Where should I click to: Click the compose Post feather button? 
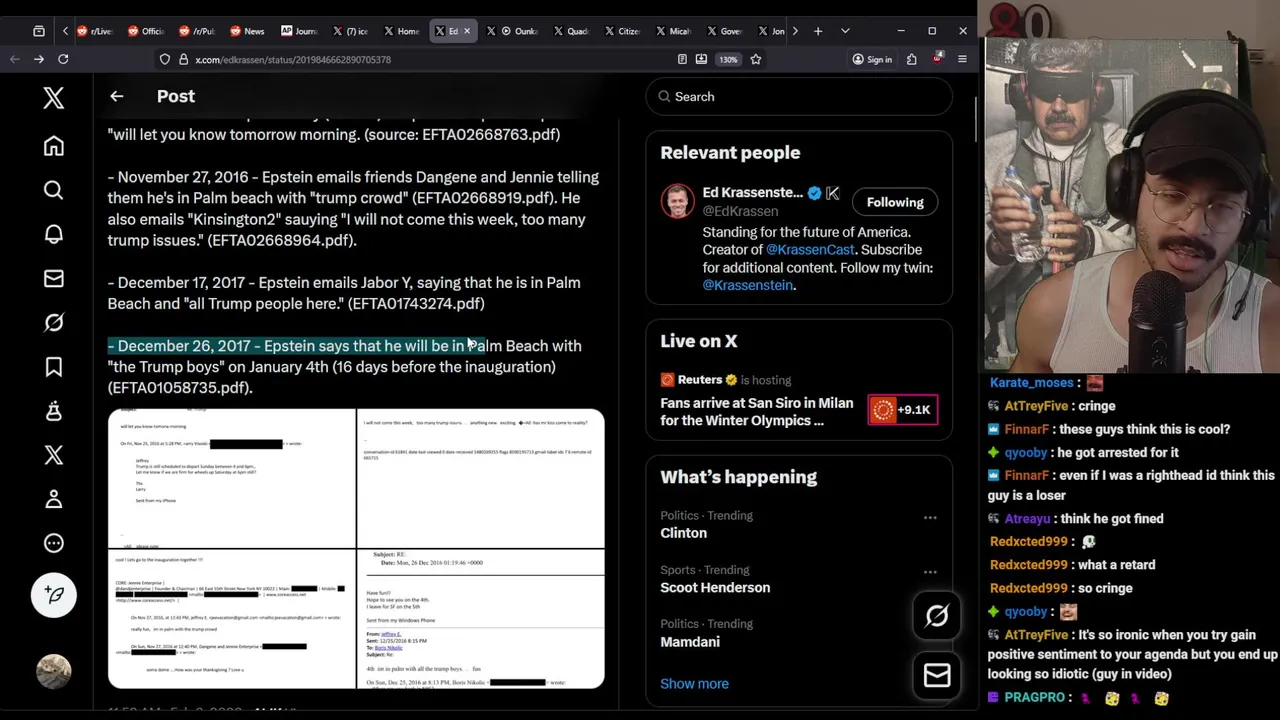click(53, 595)
